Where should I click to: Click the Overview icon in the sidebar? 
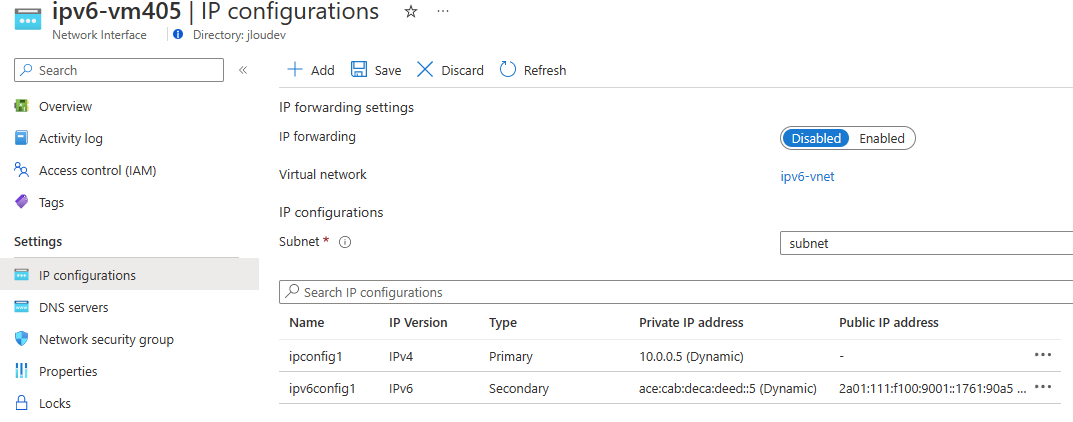click(x=22, y=106)
